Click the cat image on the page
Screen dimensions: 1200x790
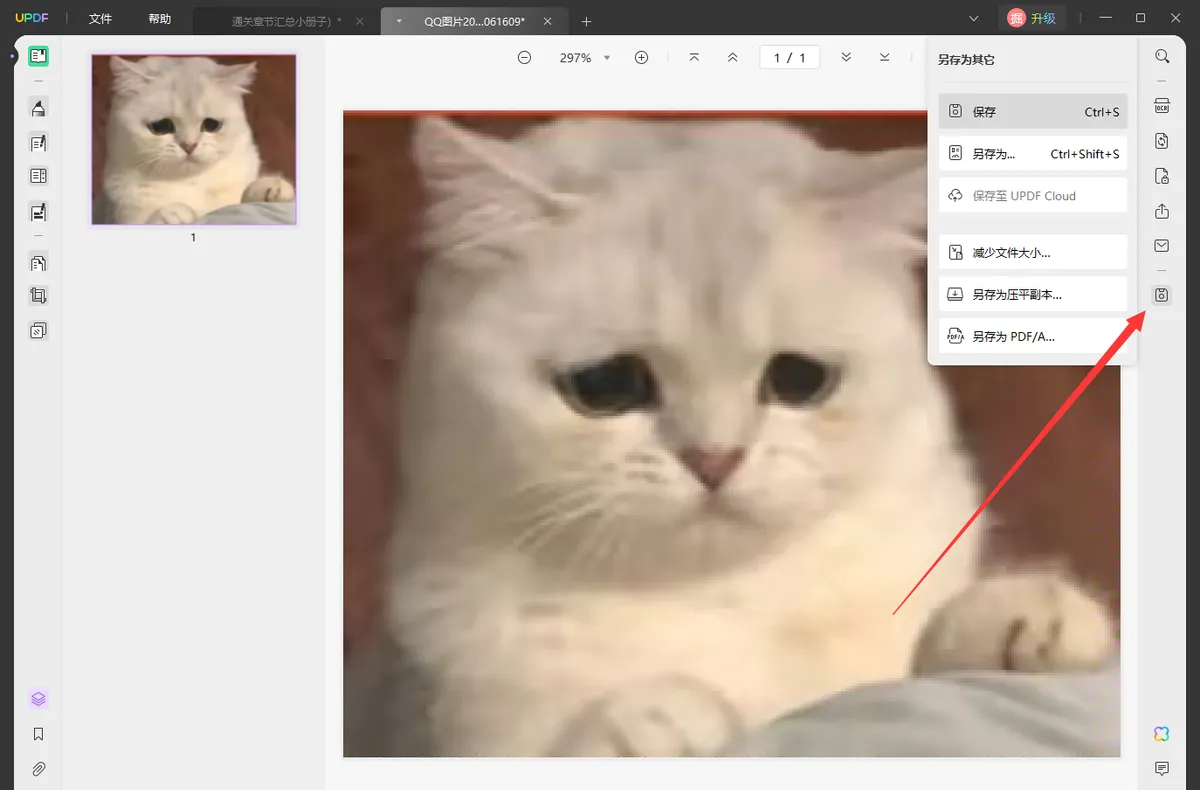coord(731,433)
